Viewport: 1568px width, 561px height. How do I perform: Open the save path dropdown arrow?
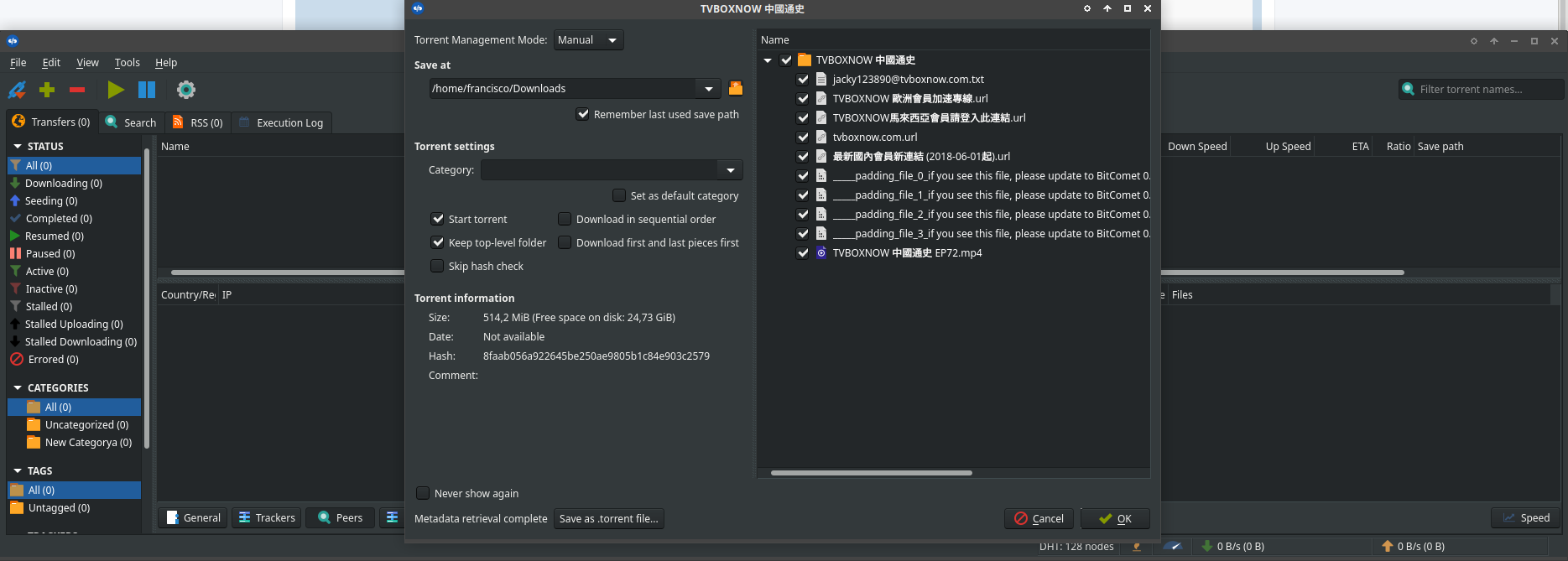709,88
